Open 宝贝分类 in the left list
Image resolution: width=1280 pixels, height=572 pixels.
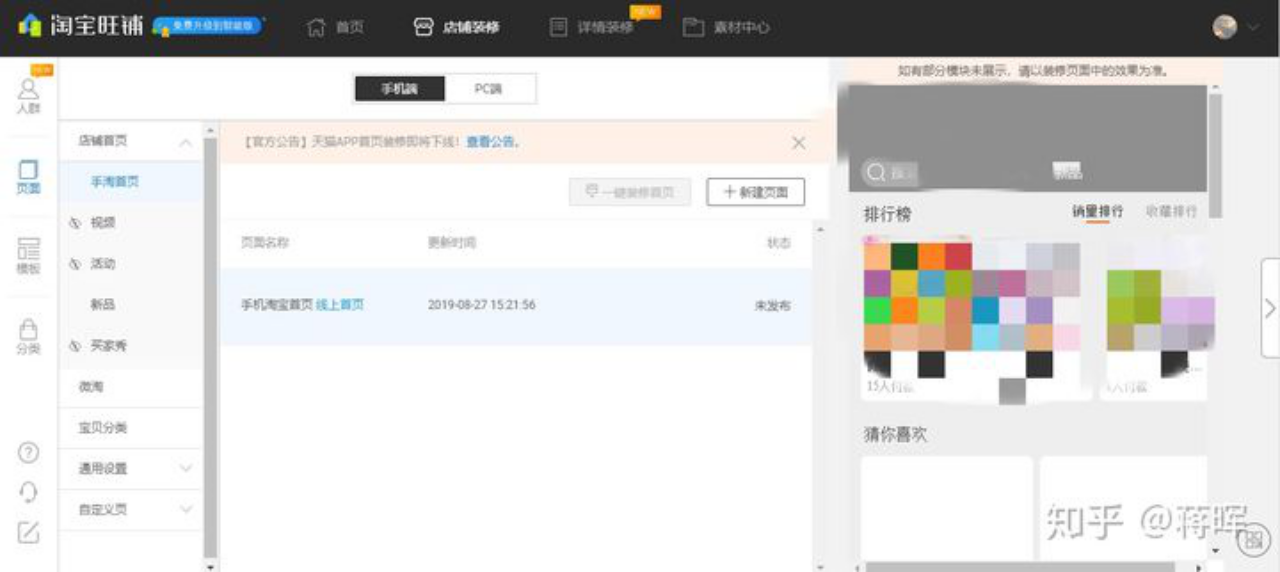point(103,427)
